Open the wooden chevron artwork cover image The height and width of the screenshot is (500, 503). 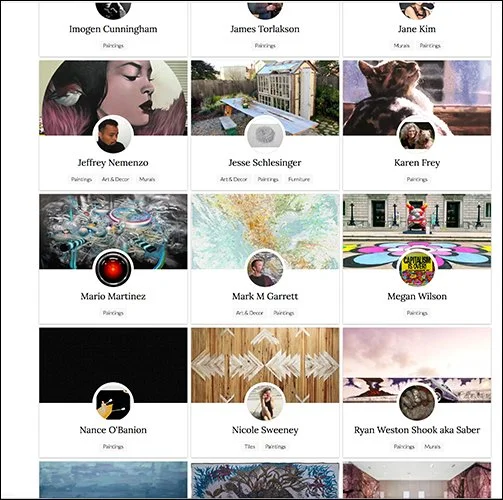coord(265,365)
